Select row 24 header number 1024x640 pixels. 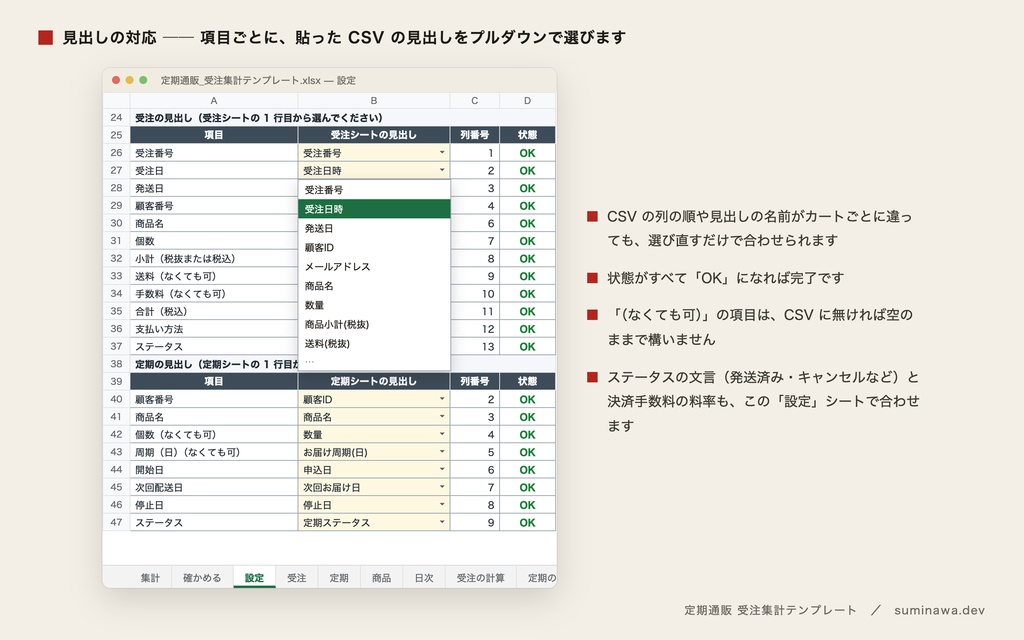116,118
